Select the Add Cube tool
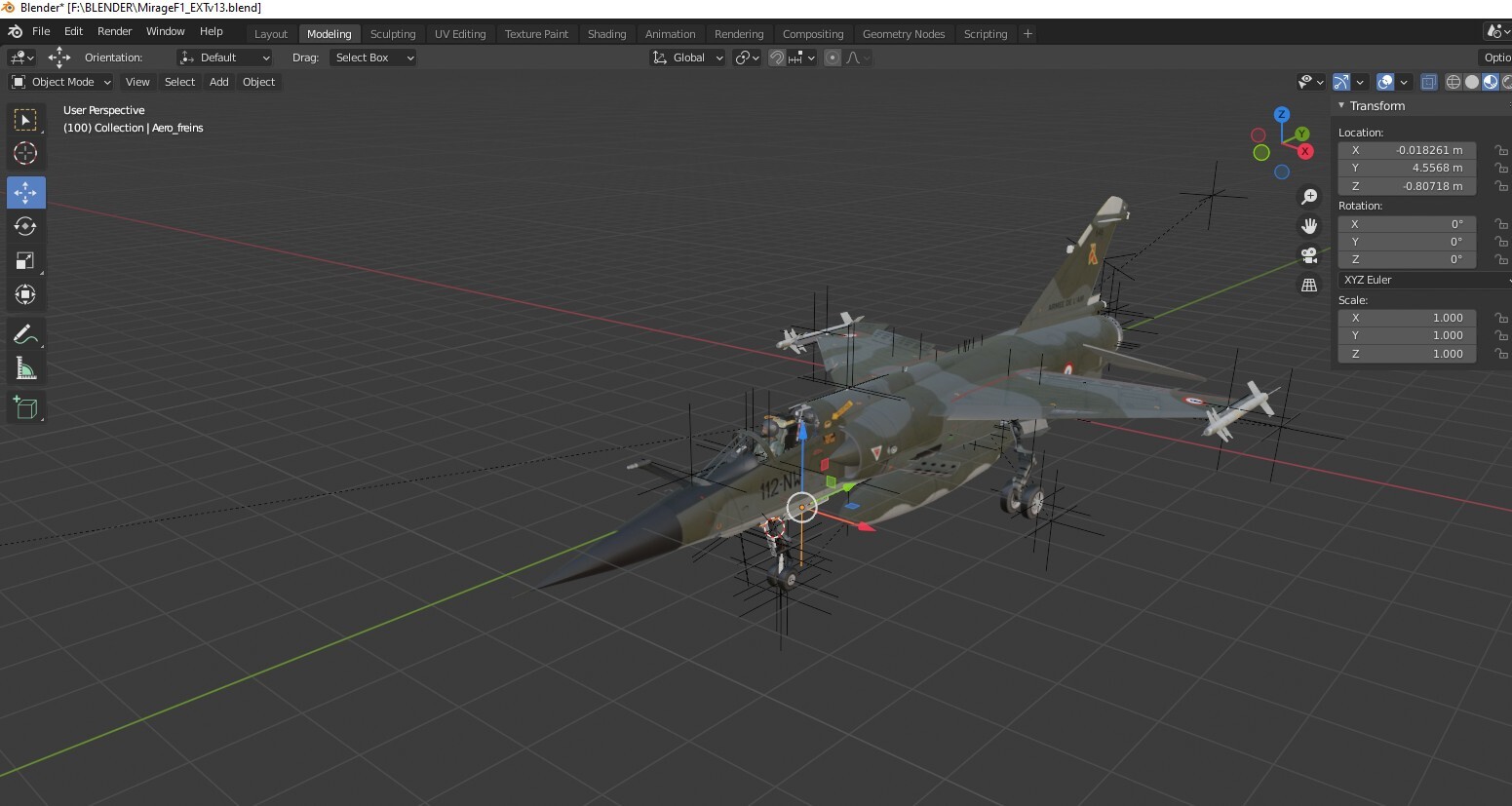 tap(25, 407)
